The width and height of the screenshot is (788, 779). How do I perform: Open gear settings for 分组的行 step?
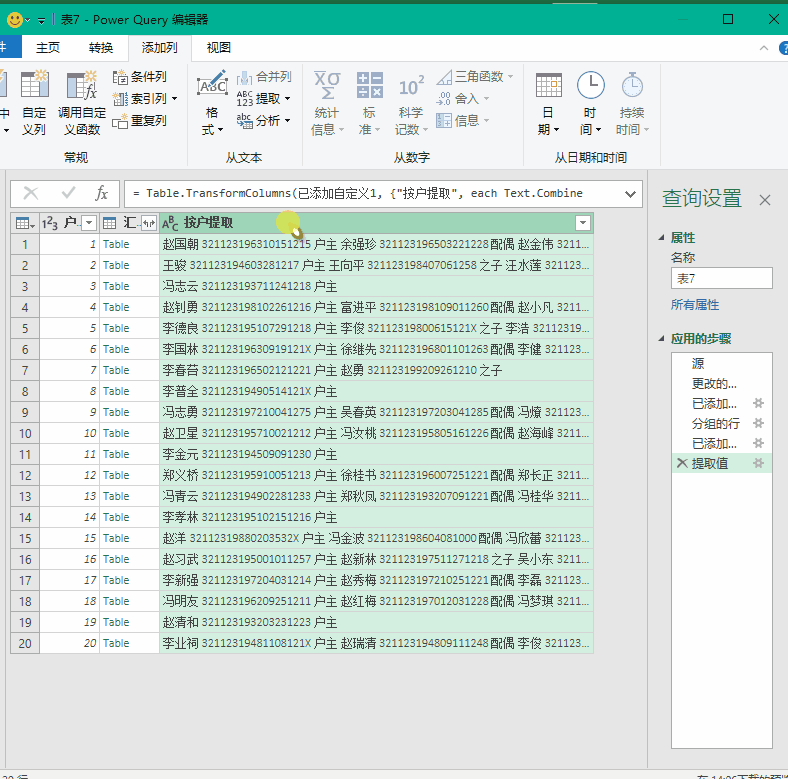click(758, 423)
